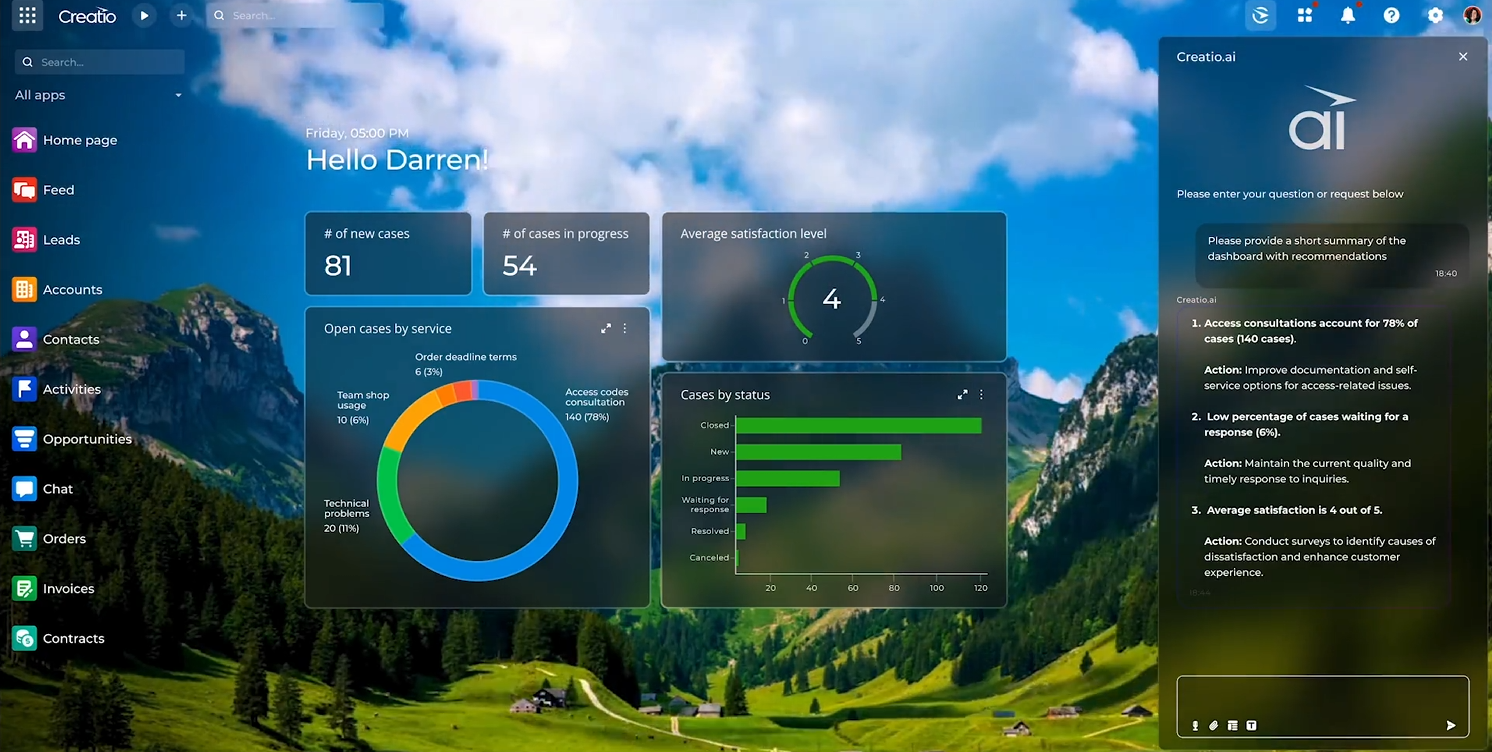Go to Opportunities in sidebar

click(86, 439)
